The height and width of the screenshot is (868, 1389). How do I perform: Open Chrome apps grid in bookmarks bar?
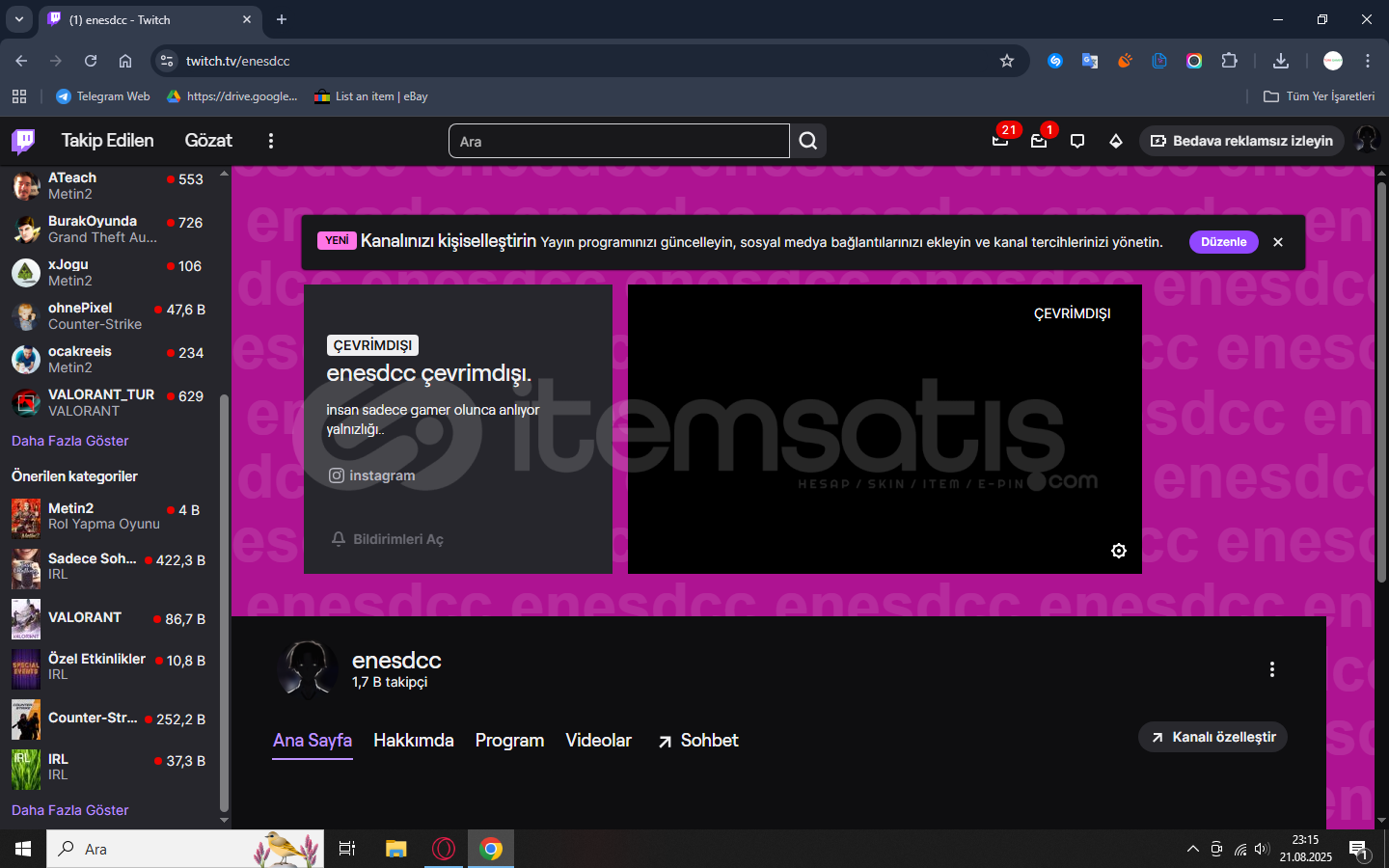pos(19,96)
